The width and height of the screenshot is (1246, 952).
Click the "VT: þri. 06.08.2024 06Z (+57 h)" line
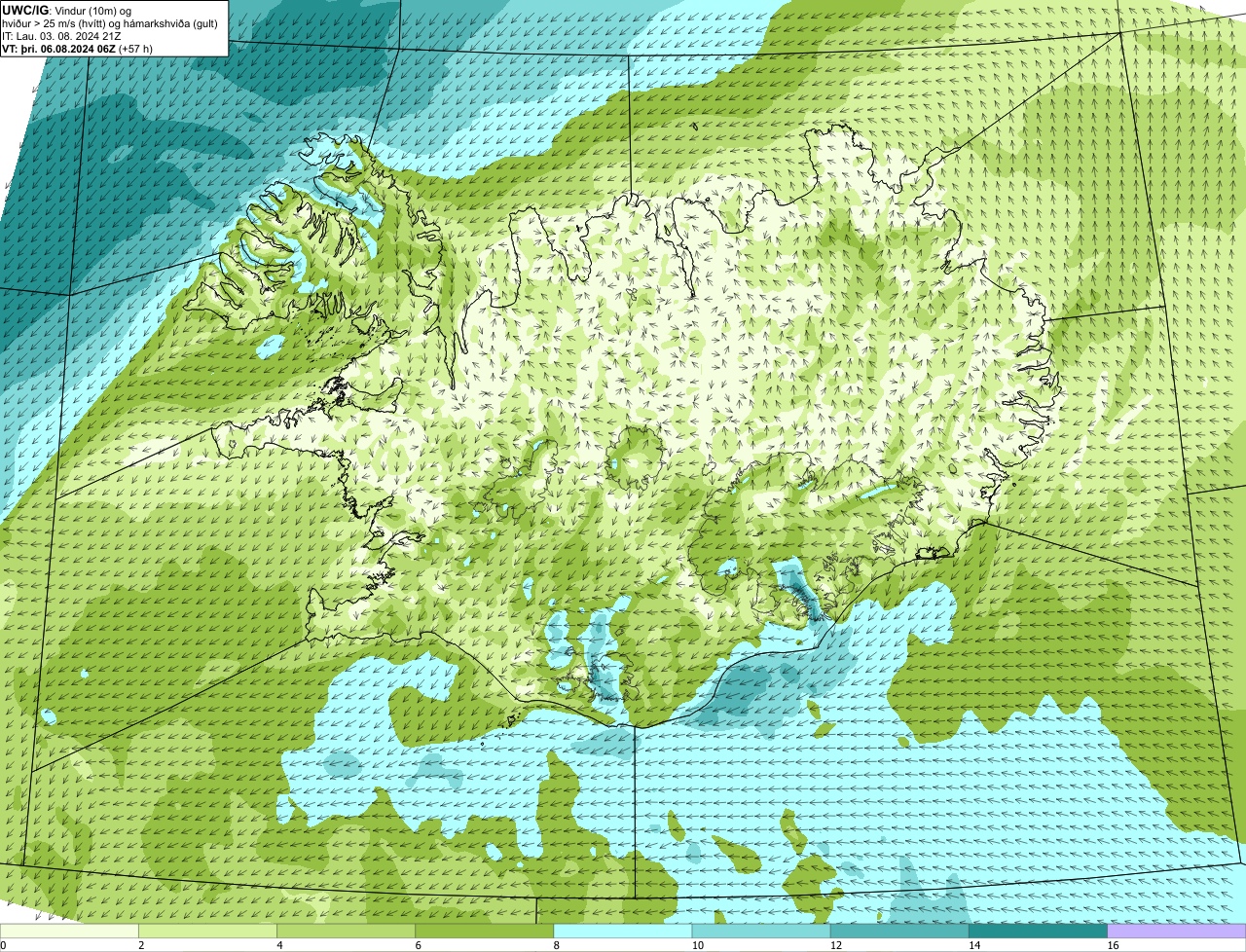click(77, 48)
